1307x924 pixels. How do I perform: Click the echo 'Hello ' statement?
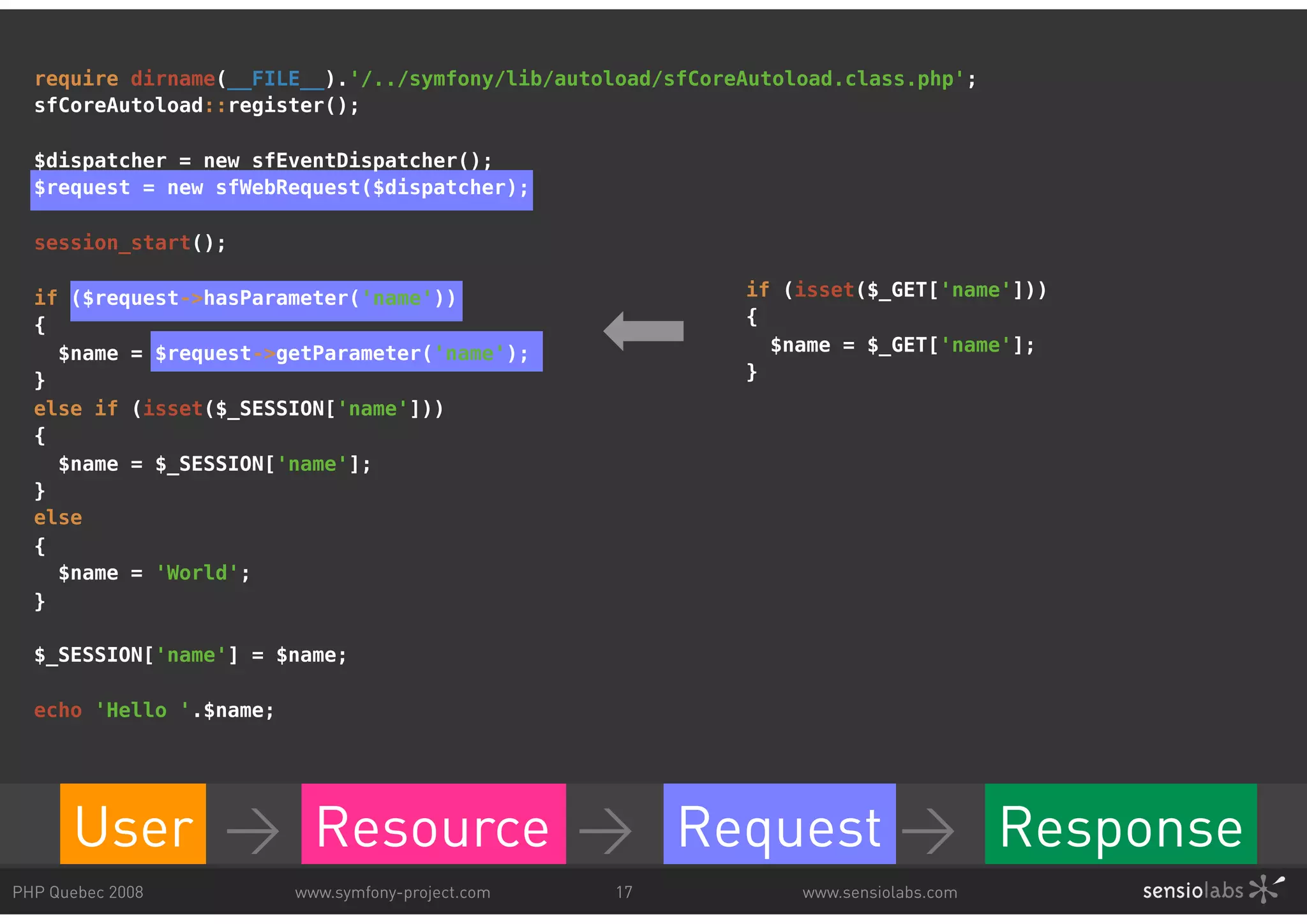coord(154,711)
